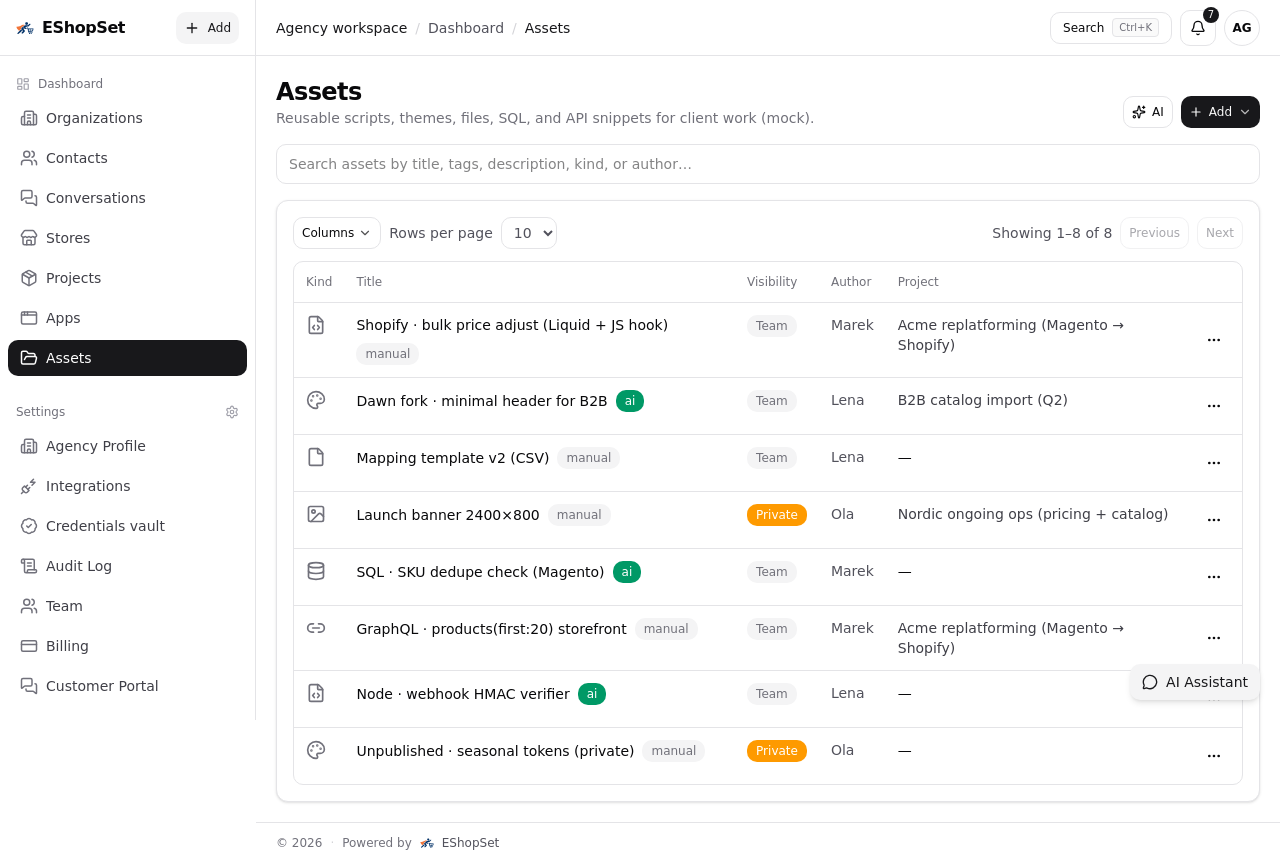
Task: Click the settings gear next to Settings heading
Action: [231, 412]
